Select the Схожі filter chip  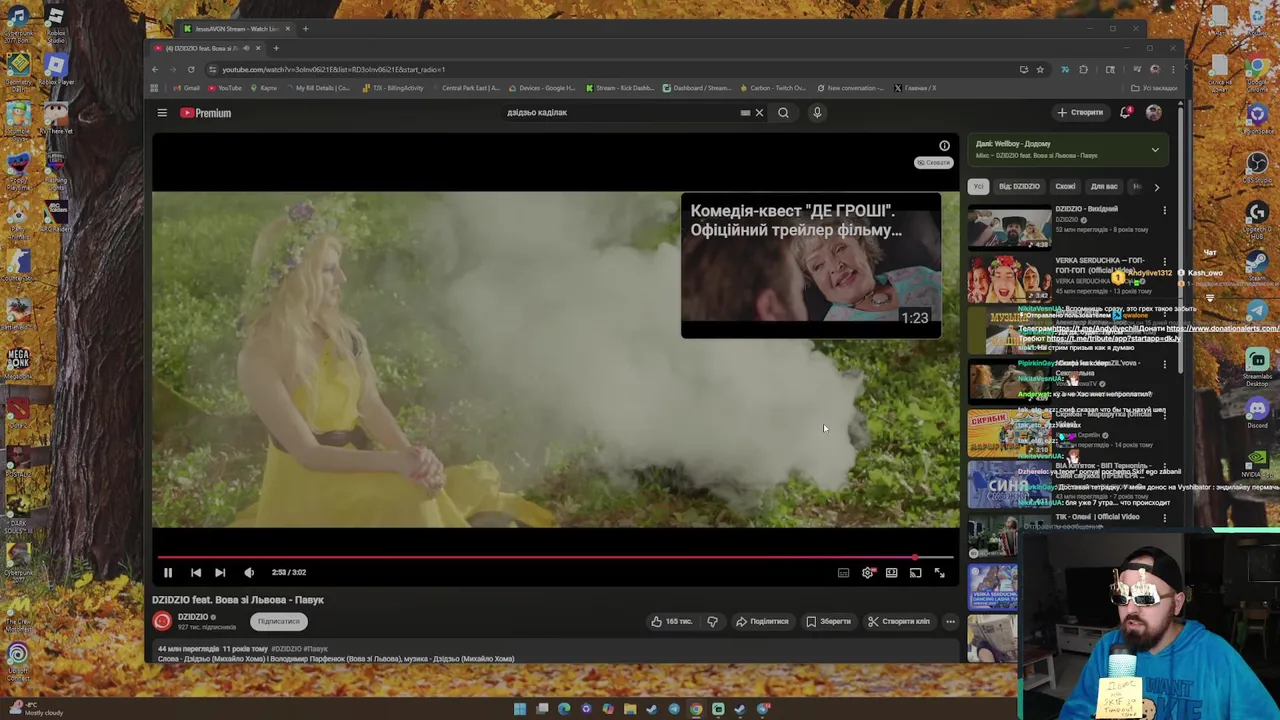(1065, 186)
